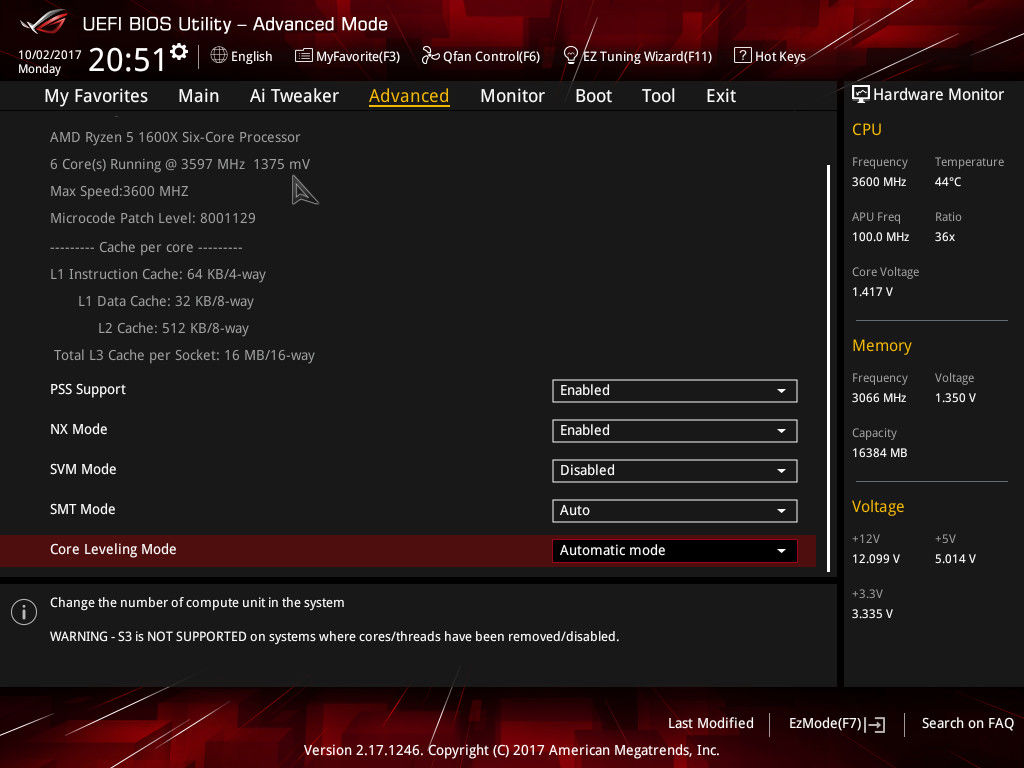Open the Tool tab
Viewport: 1024px width, 768px height.
click(x=658, y=96)
